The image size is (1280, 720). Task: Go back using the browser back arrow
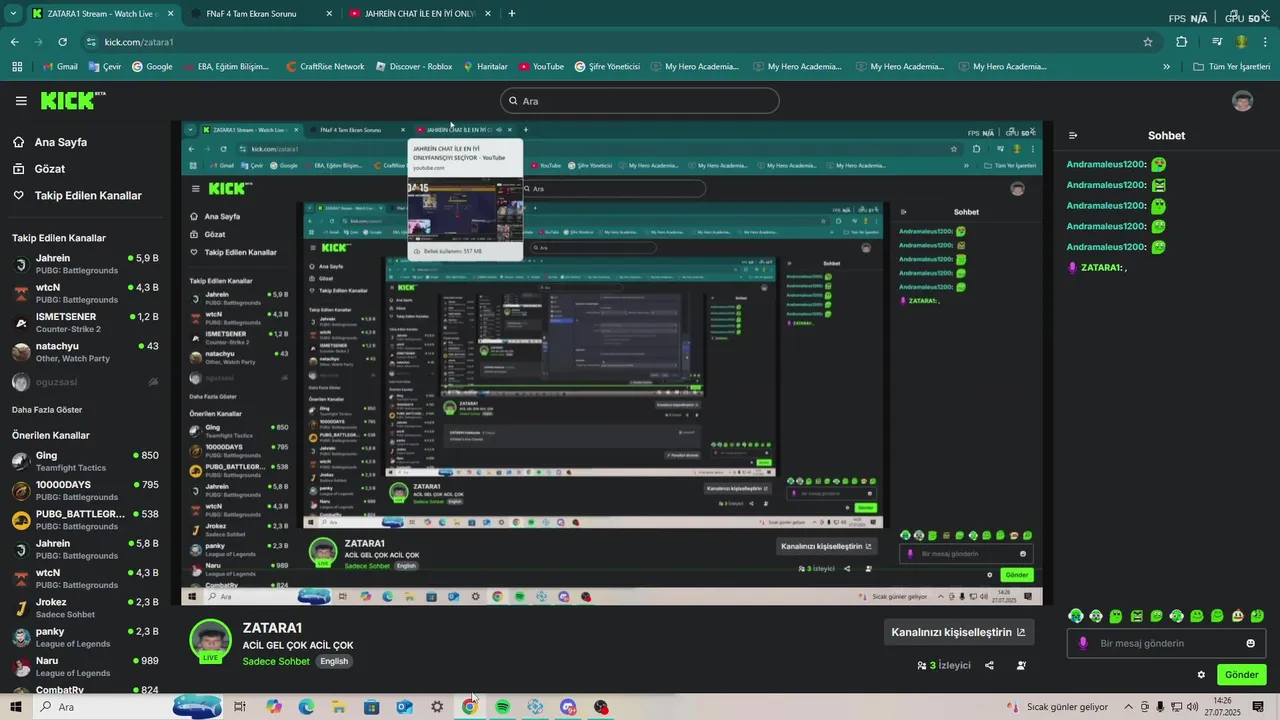point(15,42)
